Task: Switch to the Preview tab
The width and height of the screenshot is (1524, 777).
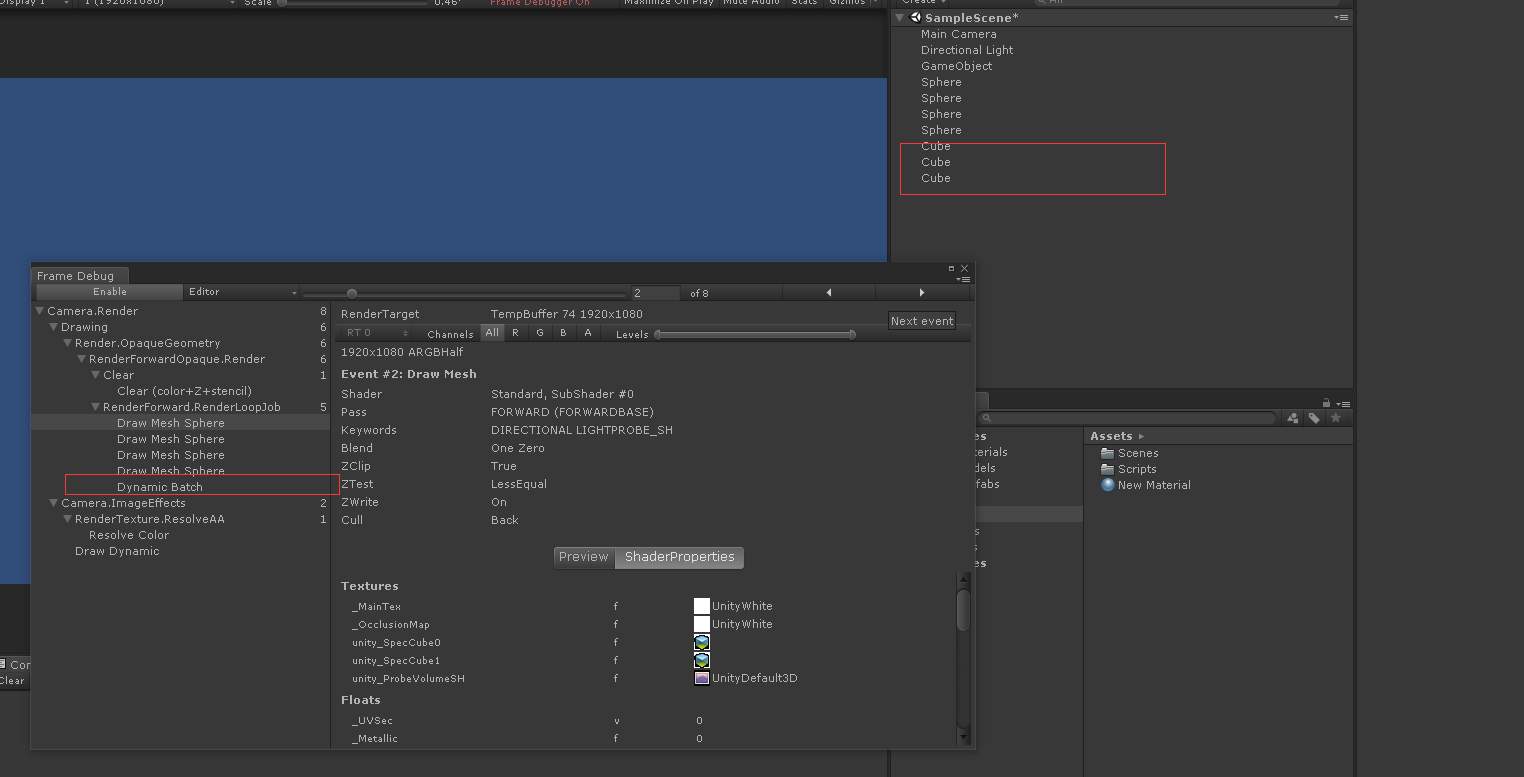Action: click(x=584, y=557)
